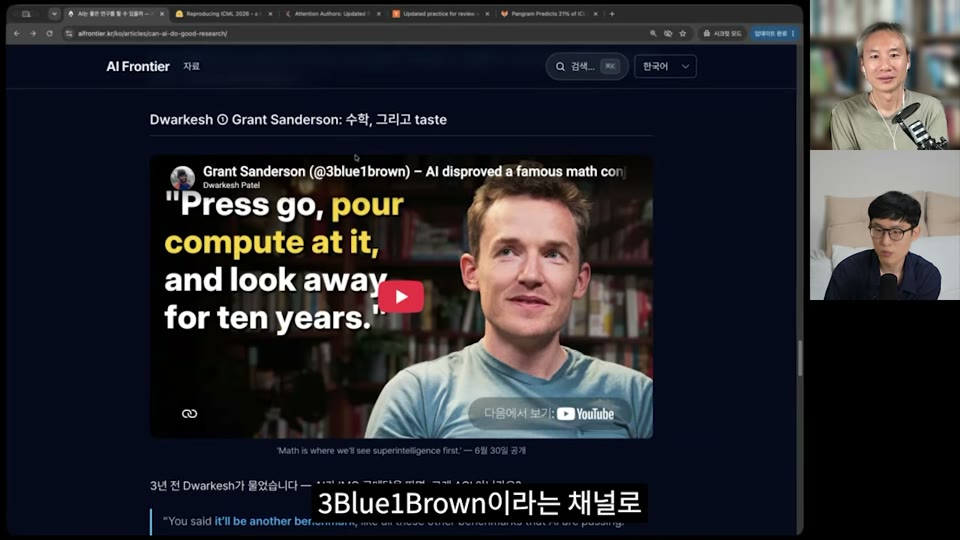960x540 pixels.
Task: Click heading Dwarkesh Grant Sanderson: 수학, 그리고 taste
Action: coord(298,119)
